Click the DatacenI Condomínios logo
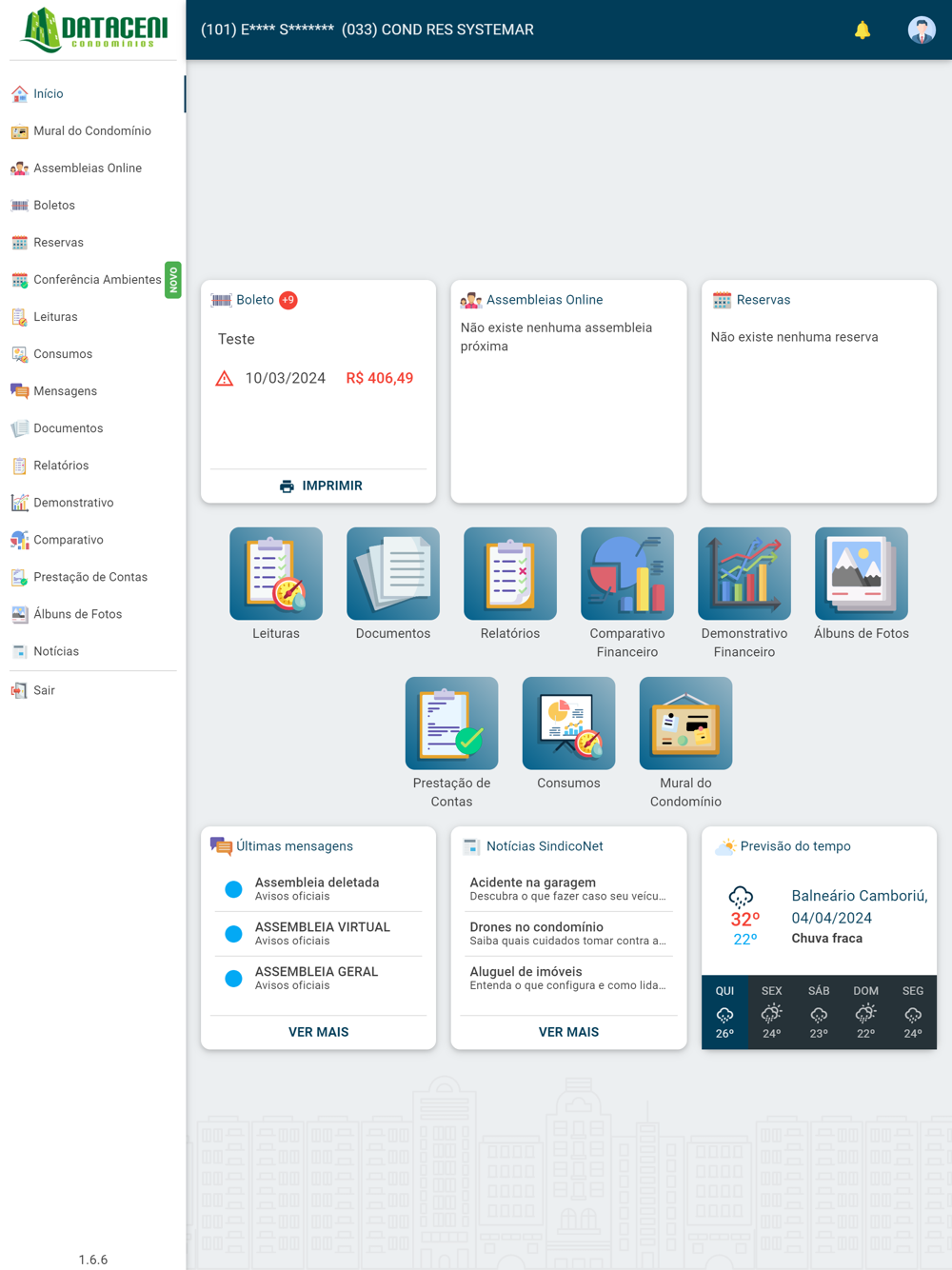The width and height of the screenshot is (952, 1270). coord(93,30)
